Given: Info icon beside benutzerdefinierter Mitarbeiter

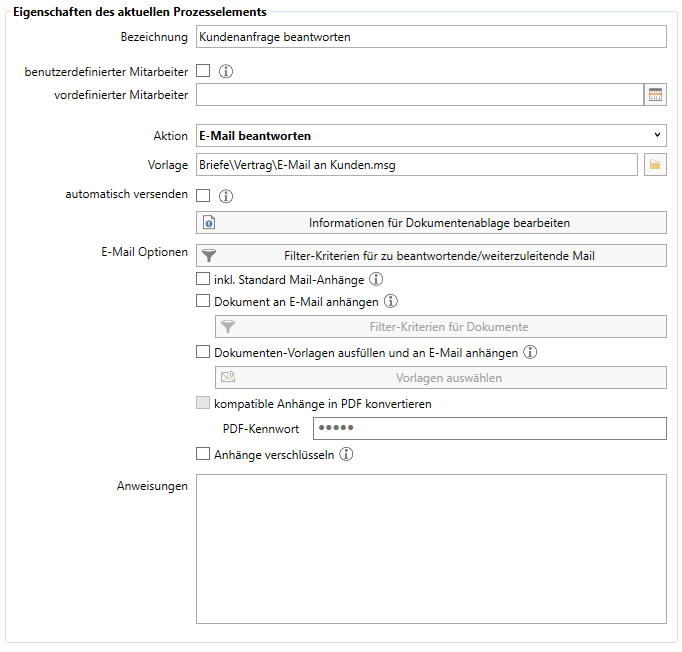Looking at the screenshot, I should click(226, 71).
